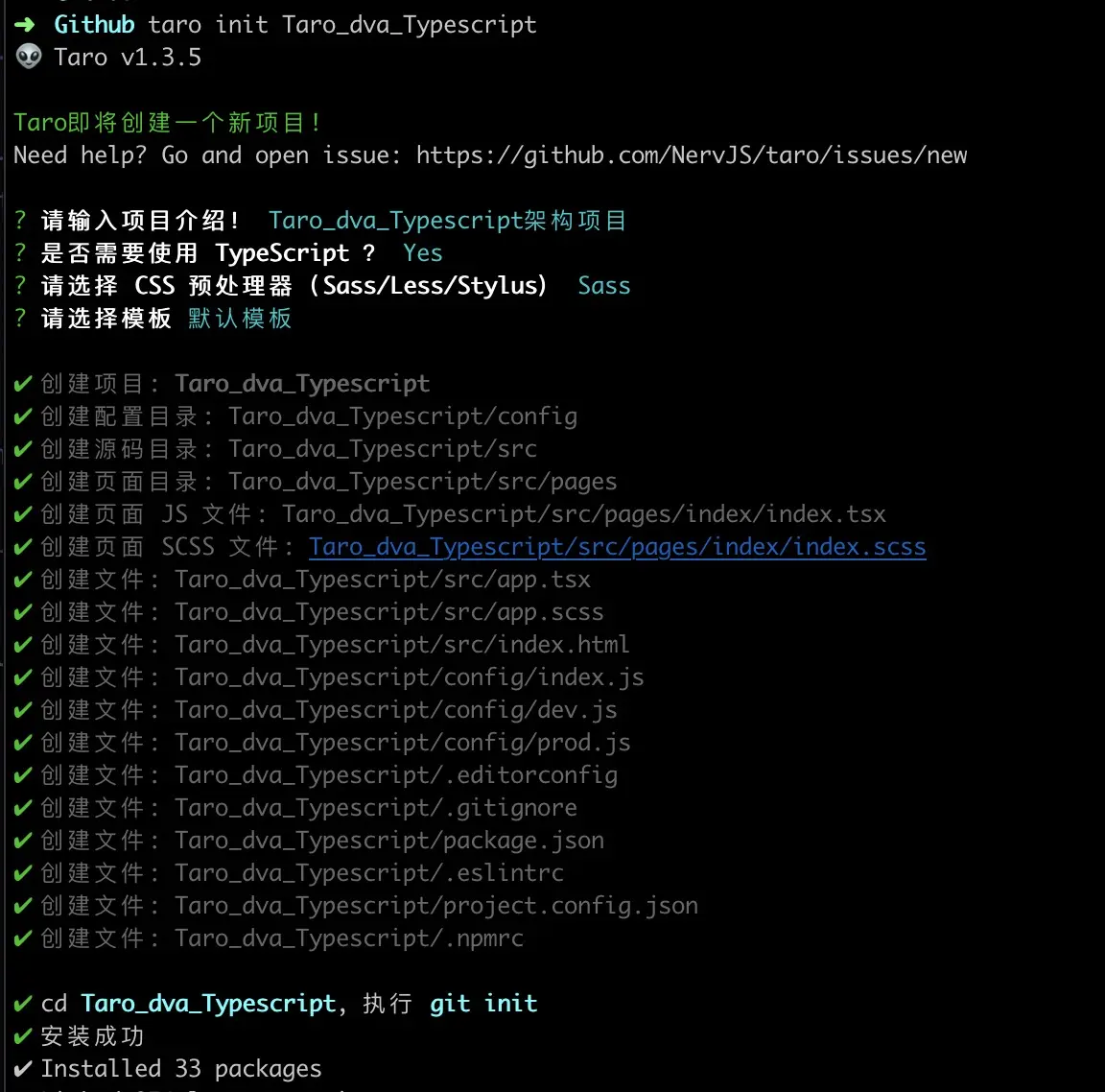Click the checkmark beside '创建页面 SCSS 文件'

[23, 547]
